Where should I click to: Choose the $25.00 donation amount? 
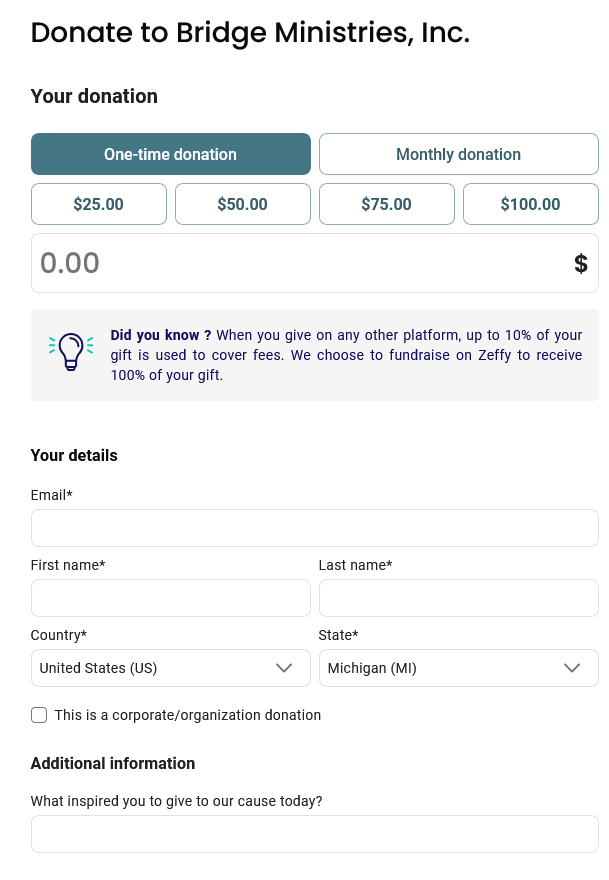(99, 204)
